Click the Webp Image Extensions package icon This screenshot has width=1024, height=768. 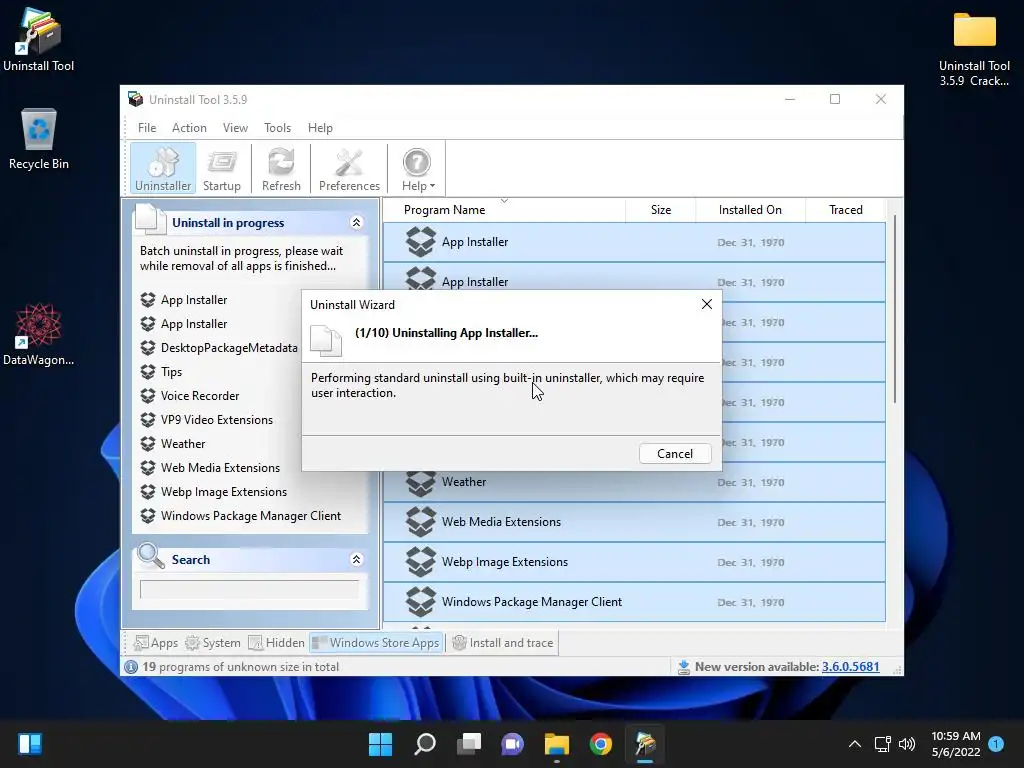coord(421,562)
